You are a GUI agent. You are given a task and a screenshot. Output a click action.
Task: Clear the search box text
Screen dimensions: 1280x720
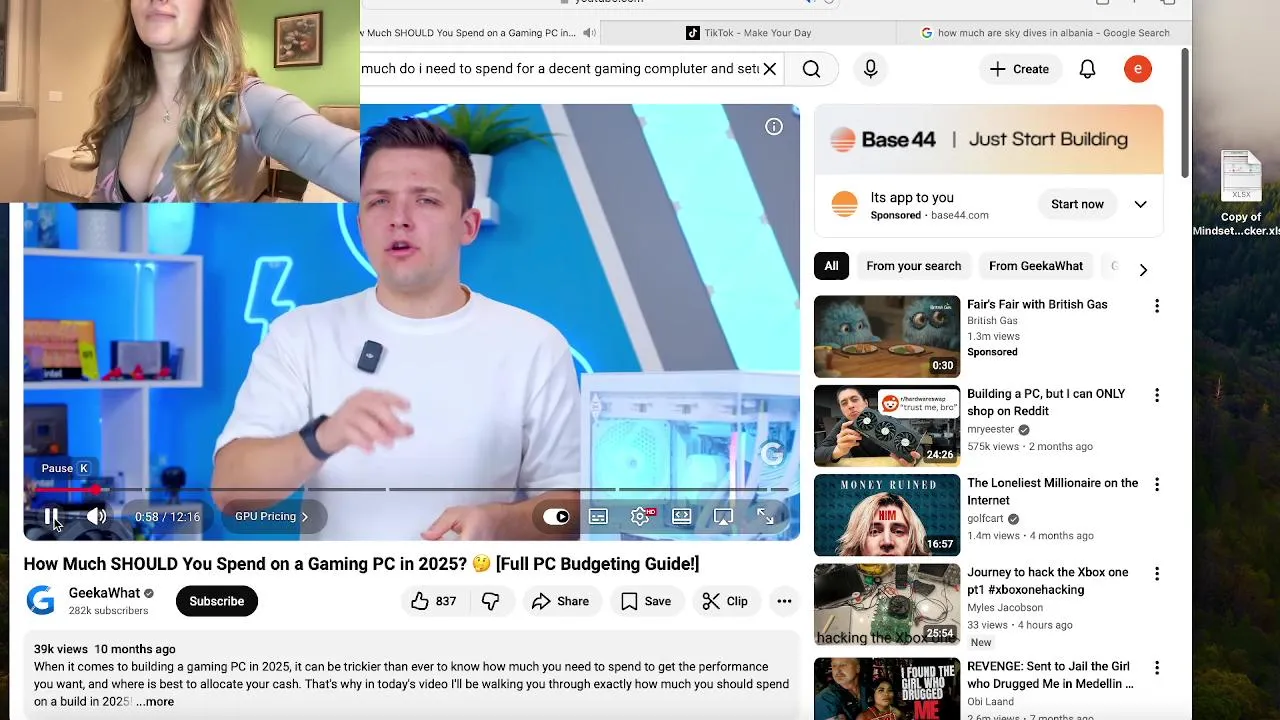tap(769, 69)
